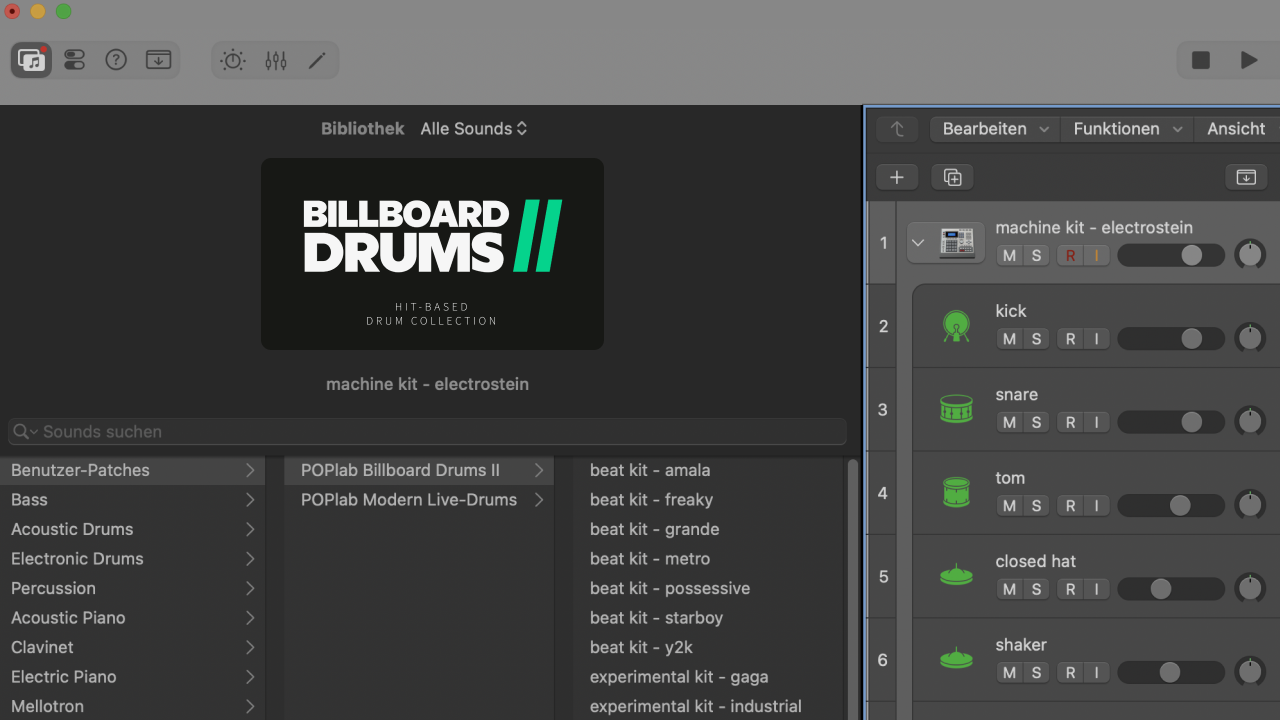Toggle the Library button in the toolbar

(31, 60)
